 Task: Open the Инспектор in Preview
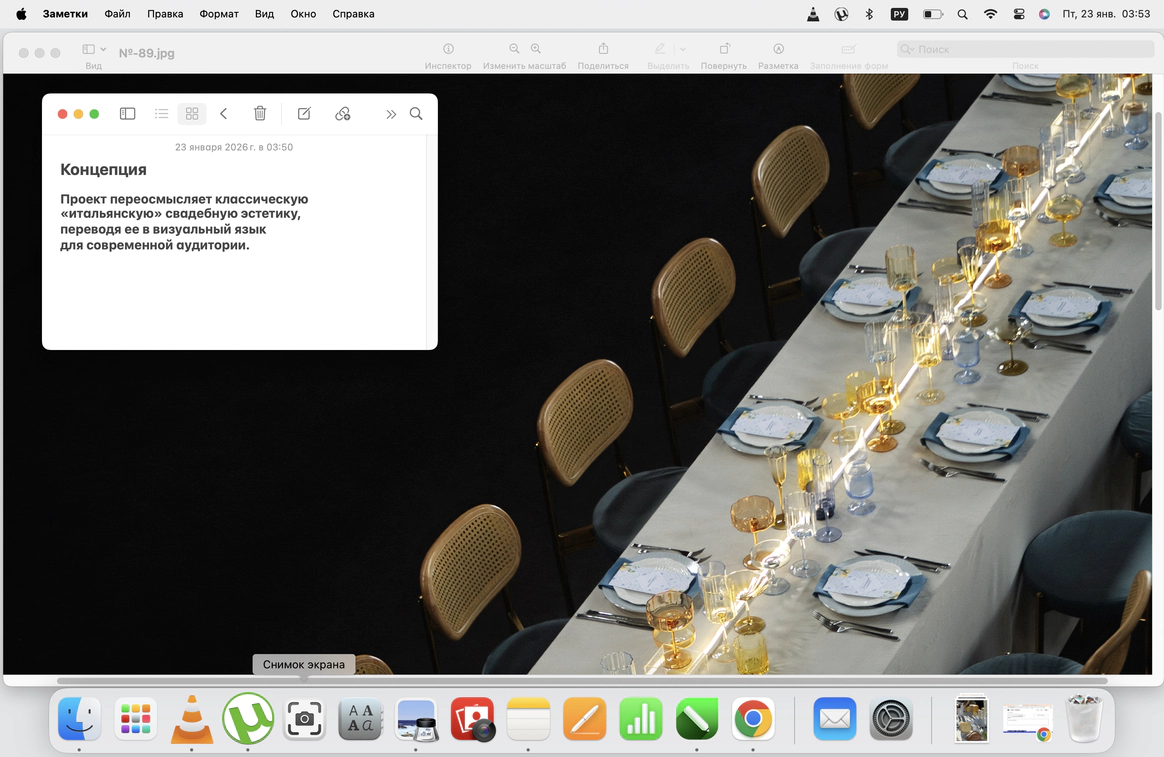pyautogui.click(x=448, y=49)
